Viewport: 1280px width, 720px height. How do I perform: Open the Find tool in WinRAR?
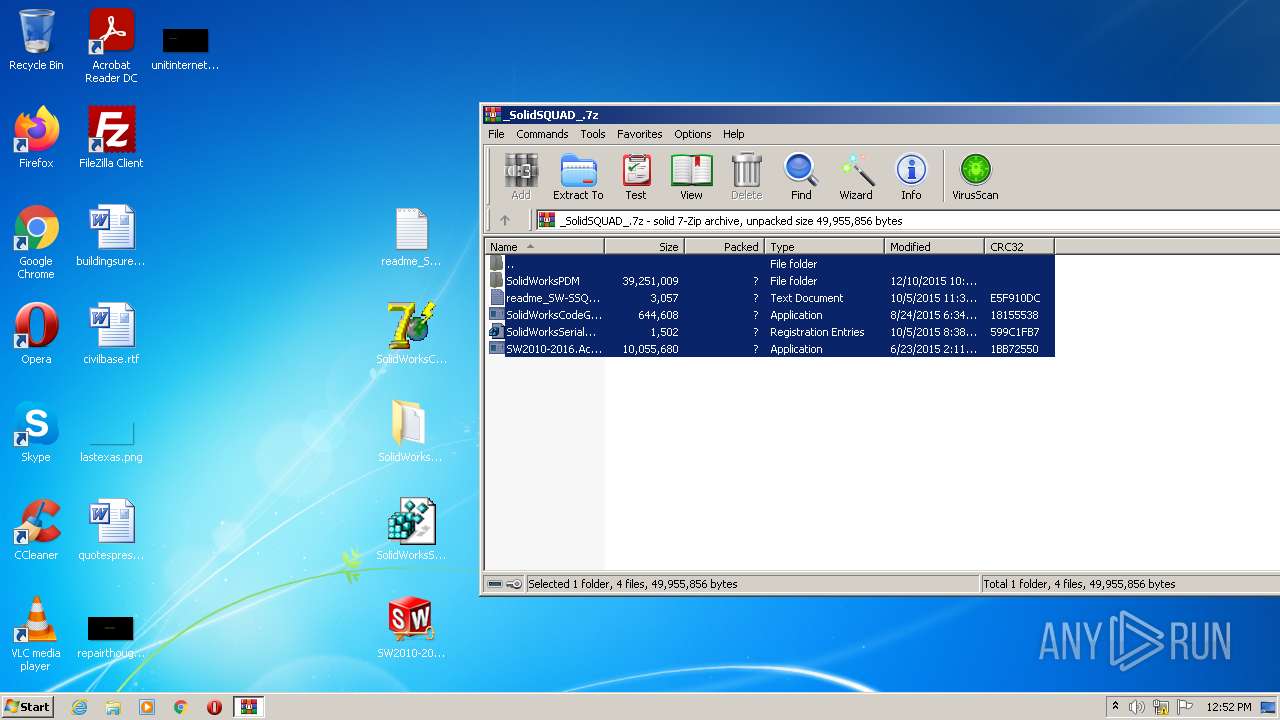pyautogui.click(x=801, y=177)
